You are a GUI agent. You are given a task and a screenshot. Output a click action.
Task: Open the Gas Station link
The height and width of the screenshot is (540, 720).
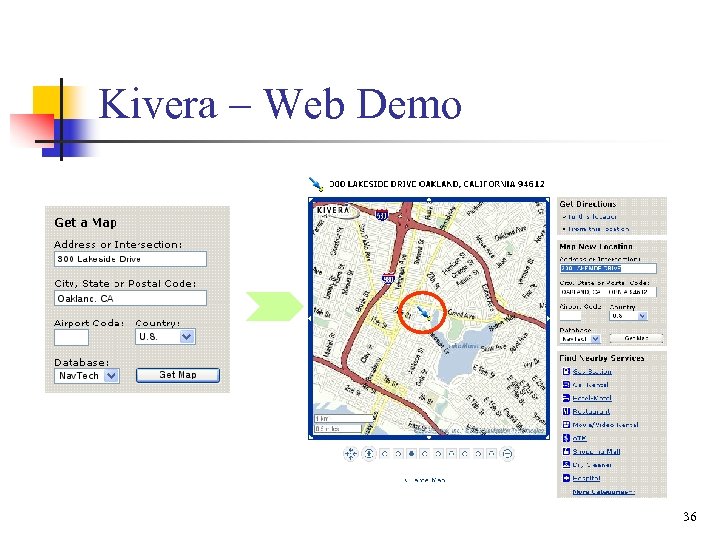[x=592, y=371]
